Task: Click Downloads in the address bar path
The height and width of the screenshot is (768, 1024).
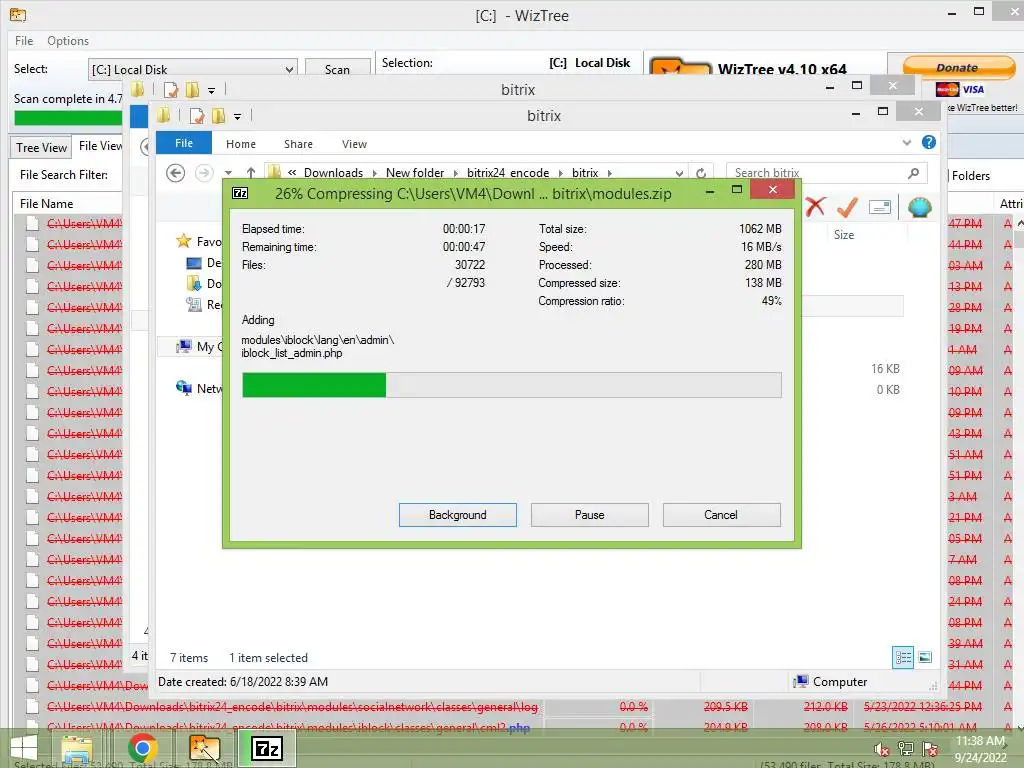Action: (333, 172)
